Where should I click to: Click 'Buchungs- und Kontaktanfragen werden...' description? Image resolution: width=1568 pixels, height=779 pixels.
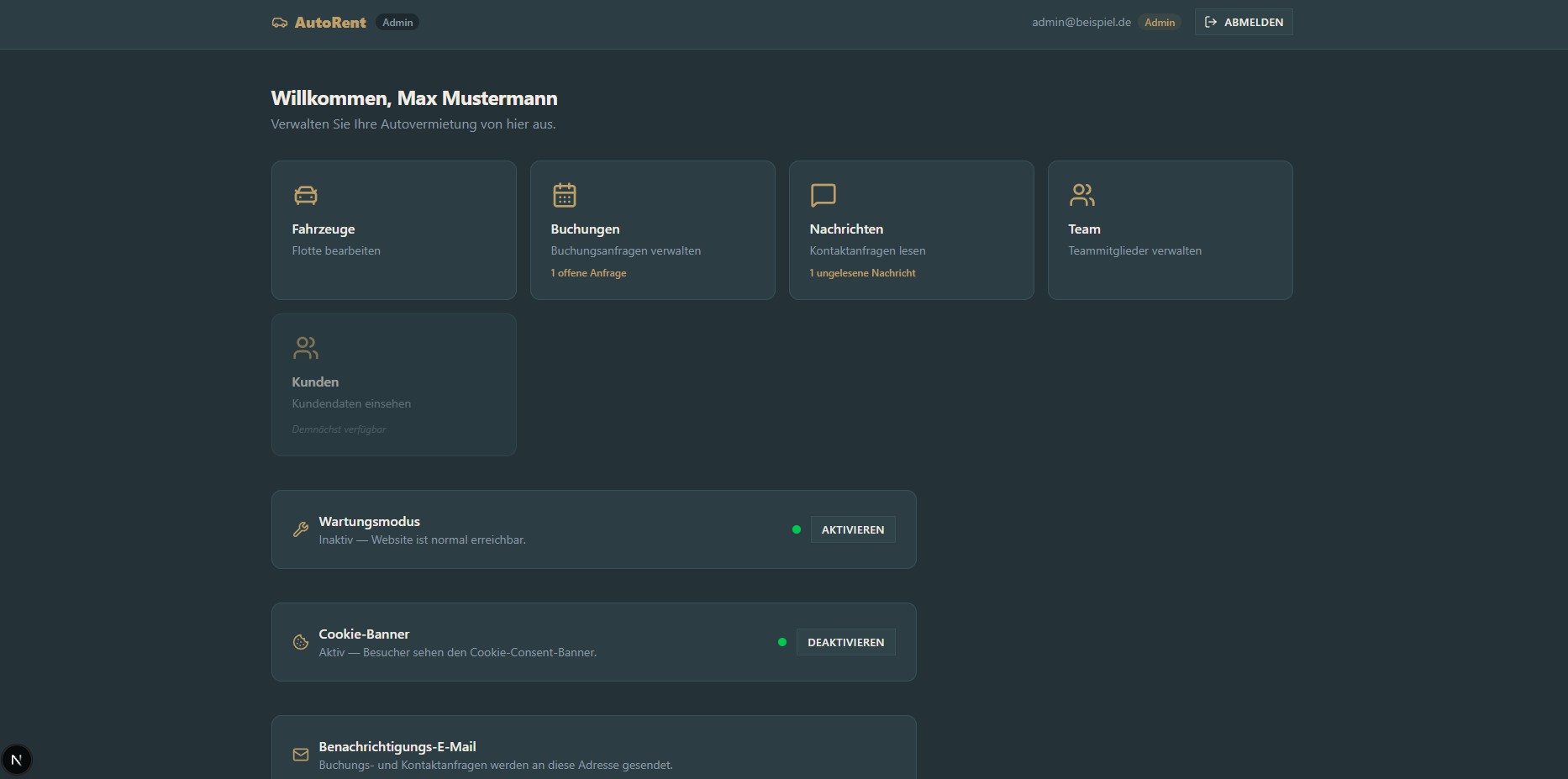coord(496,765)
